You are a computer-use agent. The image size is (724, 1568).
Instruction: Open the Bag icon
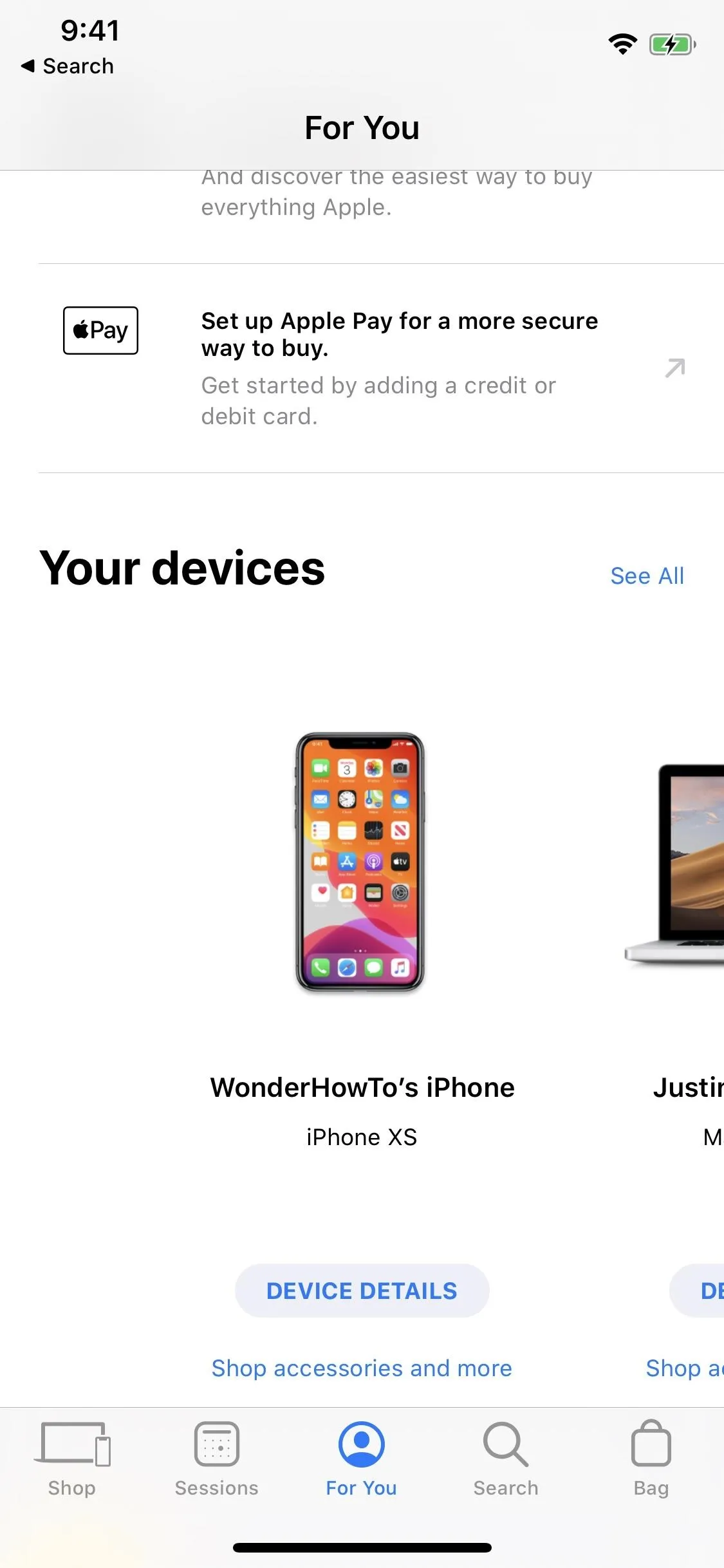(651, 1442)
